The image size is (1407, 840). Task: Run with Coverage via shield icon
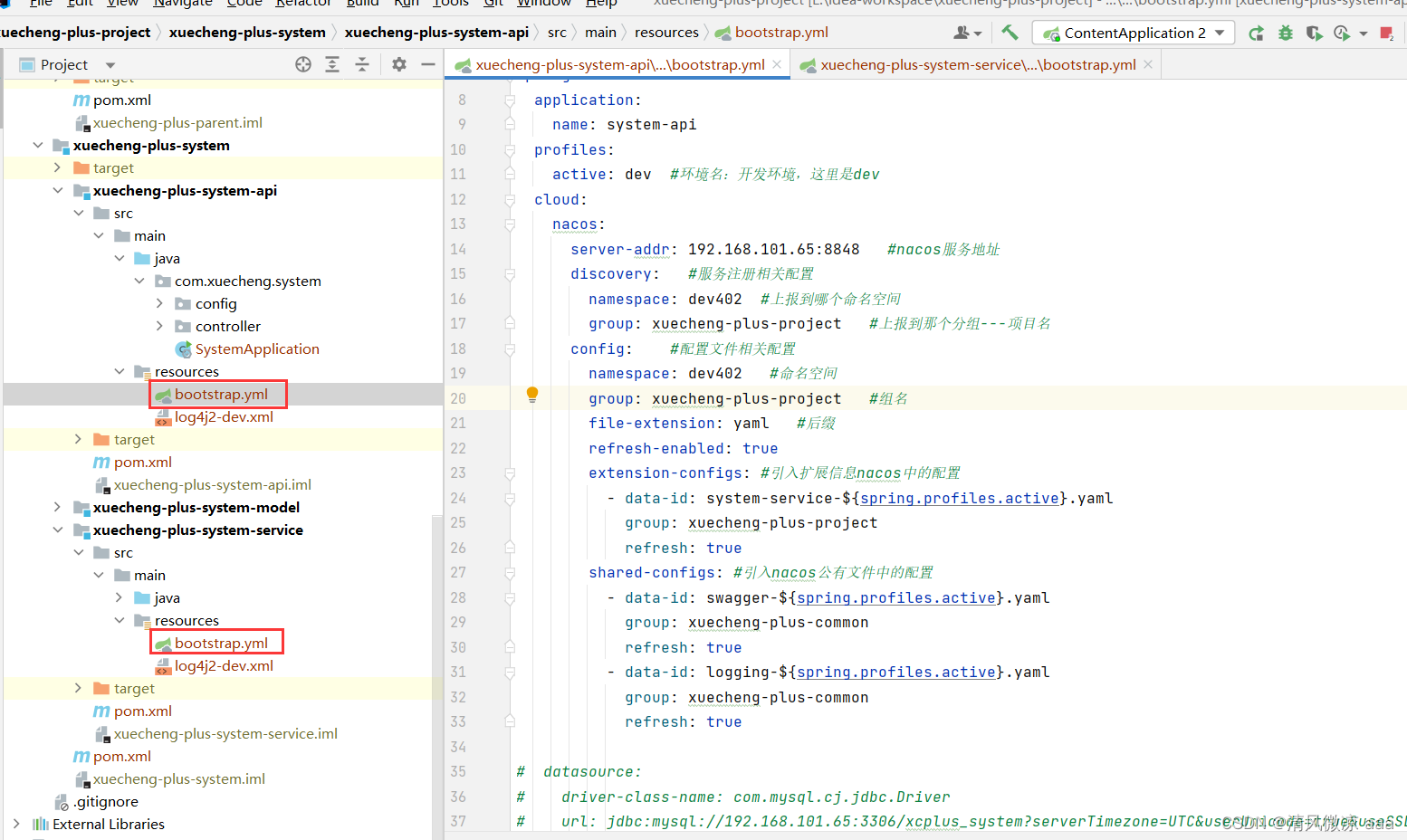[1315, 33]
